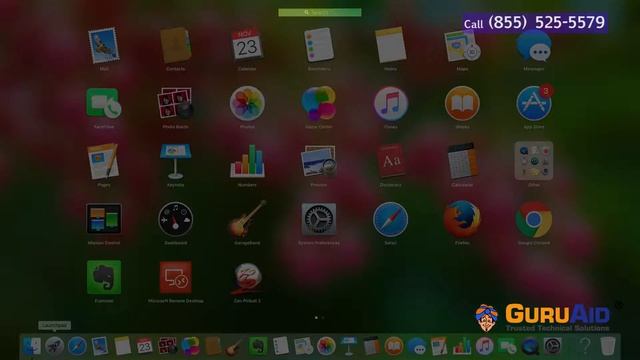Open Notes from the Dock

[122, 346]
